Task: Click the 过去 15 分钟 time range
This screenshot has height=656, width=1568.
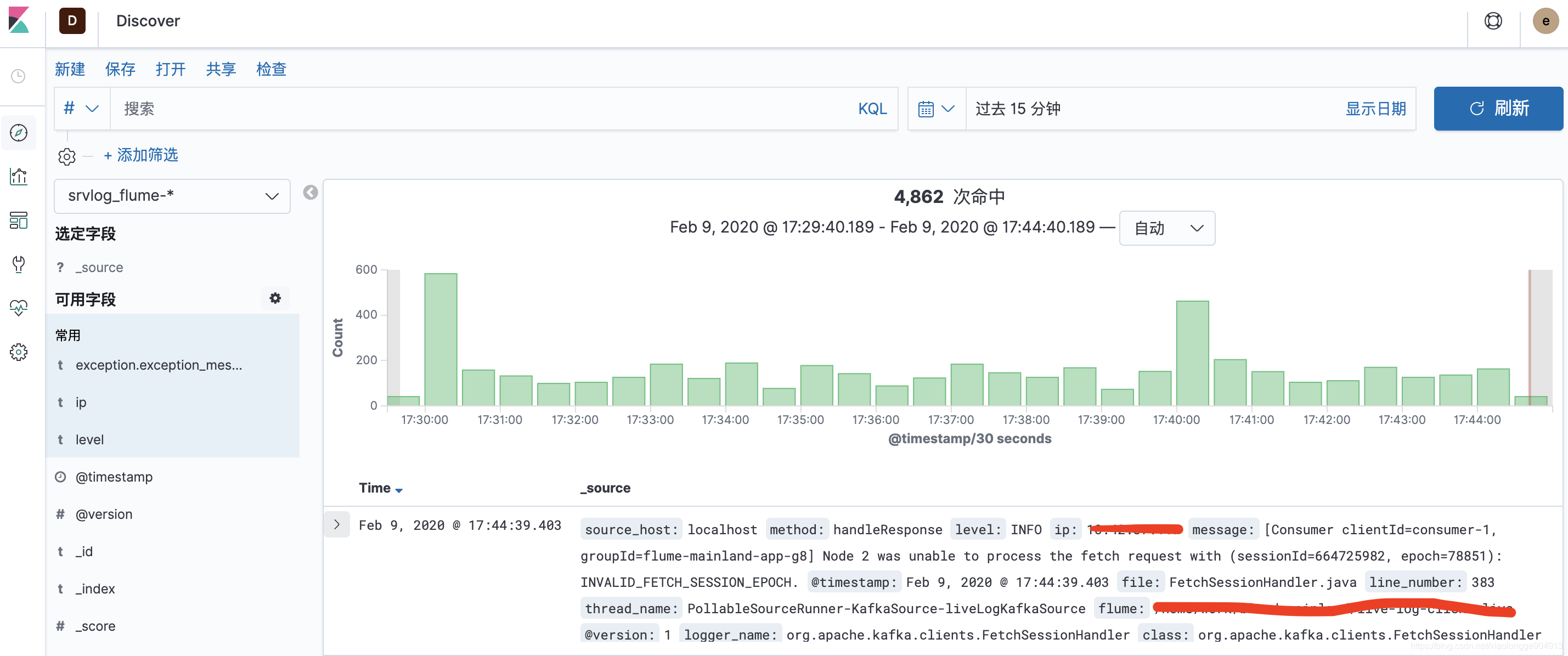Action: coord(1018,109)
